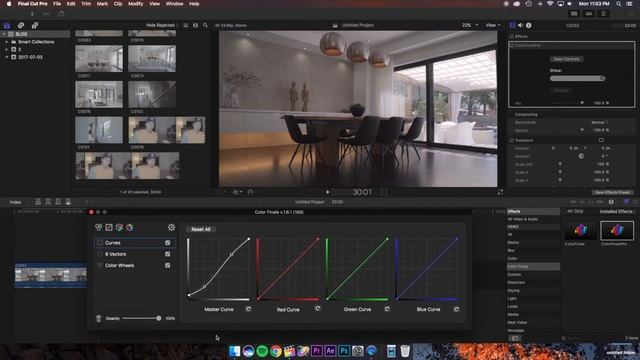Open the Mark menu
This screenshot has height=360, width=640.
coord(102,4)
